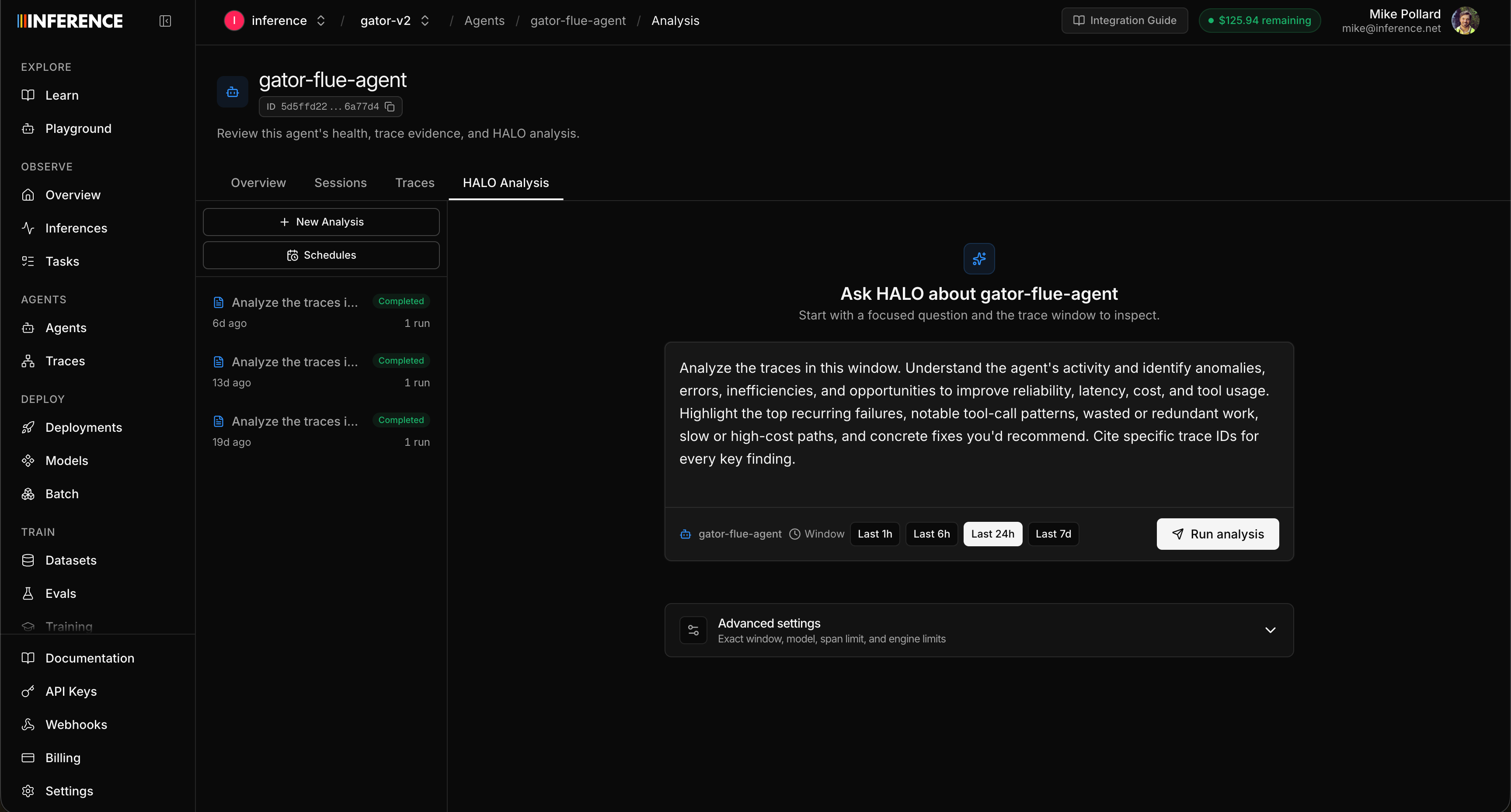
Task: Click the Observe Overview house icon
Action: click(x=28, y=194)
